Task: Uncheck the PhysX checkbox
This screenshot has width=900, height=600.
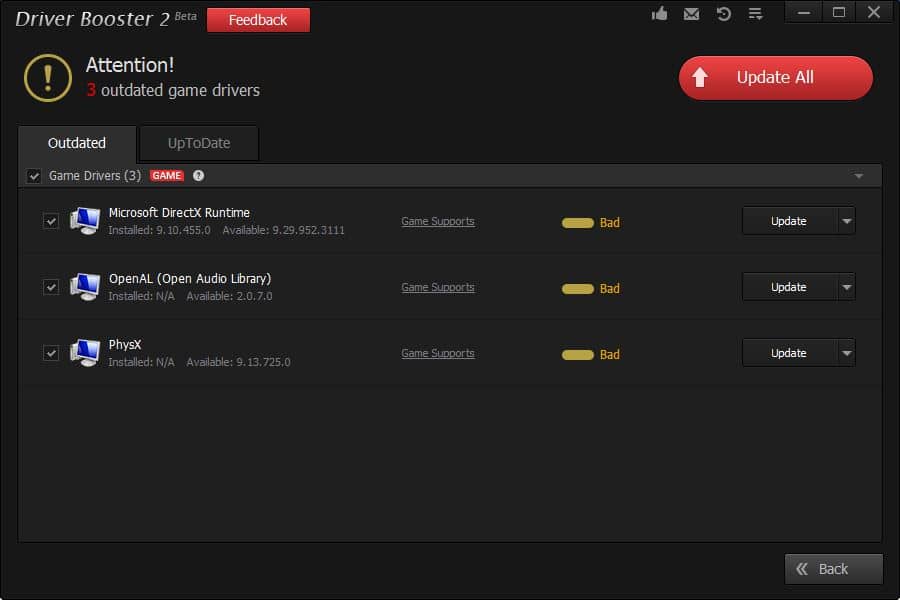Action: pyautogui.click(x=51, y=353)
